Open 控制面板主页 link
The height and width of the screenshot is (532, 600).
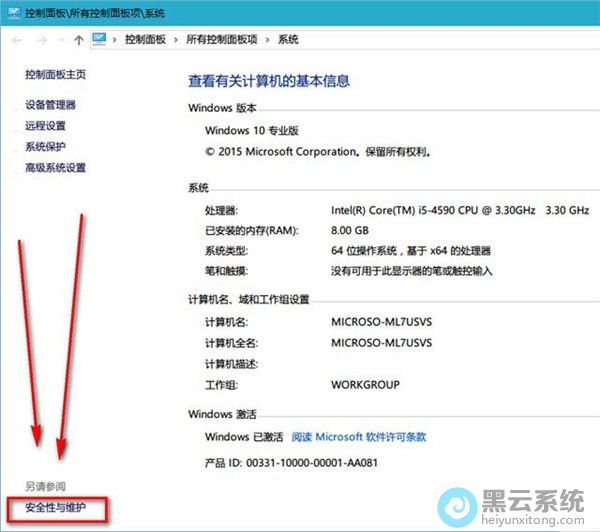pyautogui.click(x=55, y=74)
